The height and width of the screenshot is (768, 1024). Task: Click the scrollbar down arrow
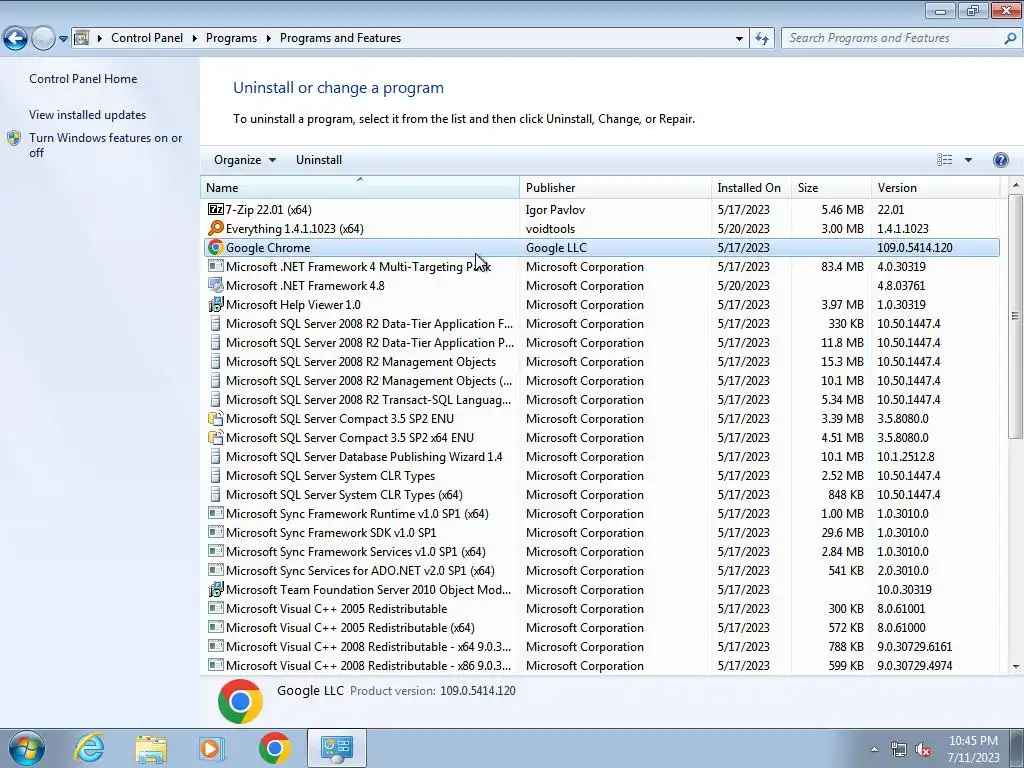tap(1016, 667)
